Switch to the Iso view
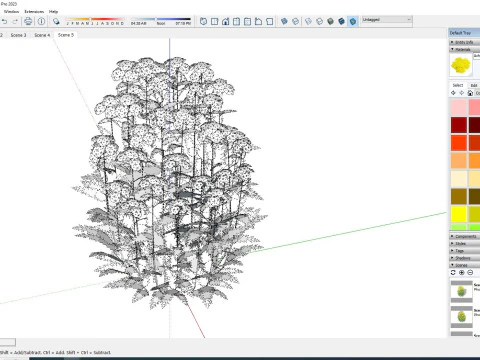Image resolution: width=480 pixels, height=360 pixels. click(x=203, y=22)
